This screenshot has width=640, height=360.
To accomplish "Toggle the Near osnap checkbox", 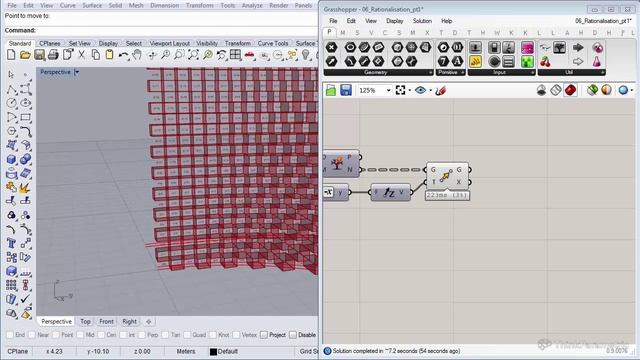I will tap(32, 335).
